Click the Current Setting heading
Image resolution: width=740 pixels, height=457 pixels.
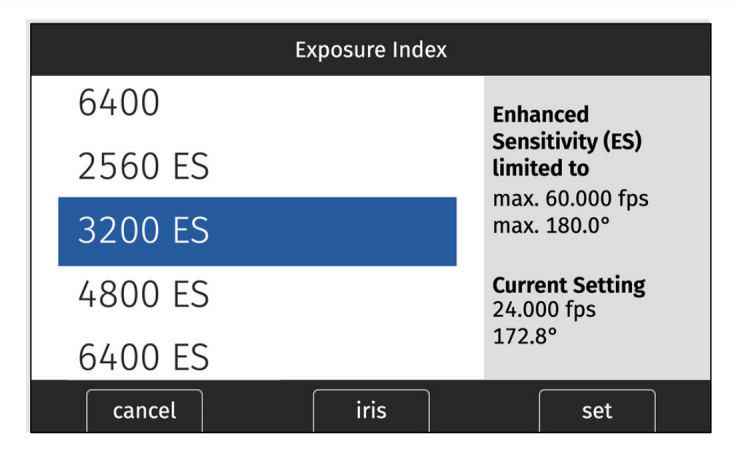point(569,286)
